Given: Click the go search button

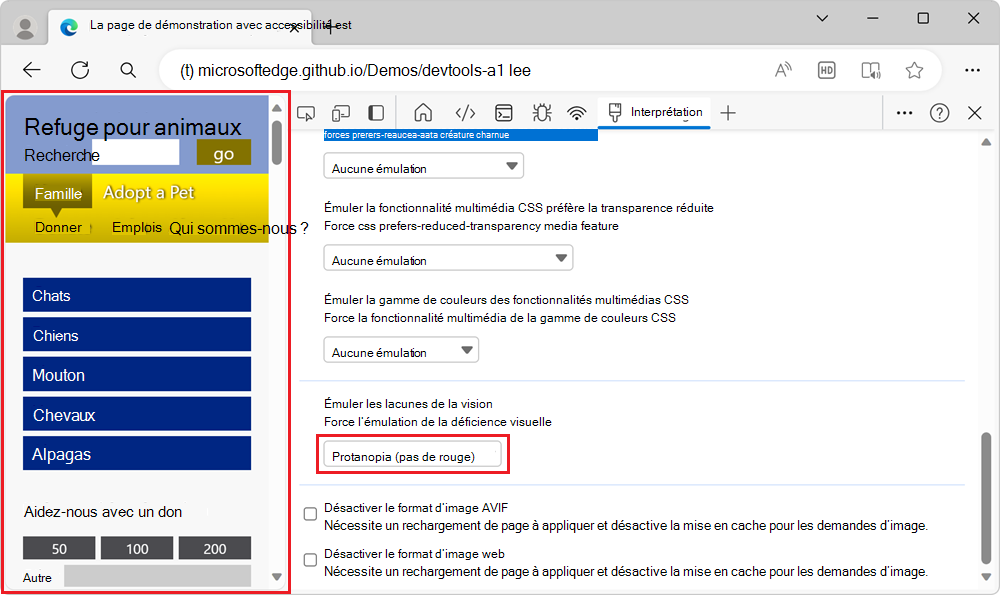Looking at the screenshot, I should (x=223, y=153).
